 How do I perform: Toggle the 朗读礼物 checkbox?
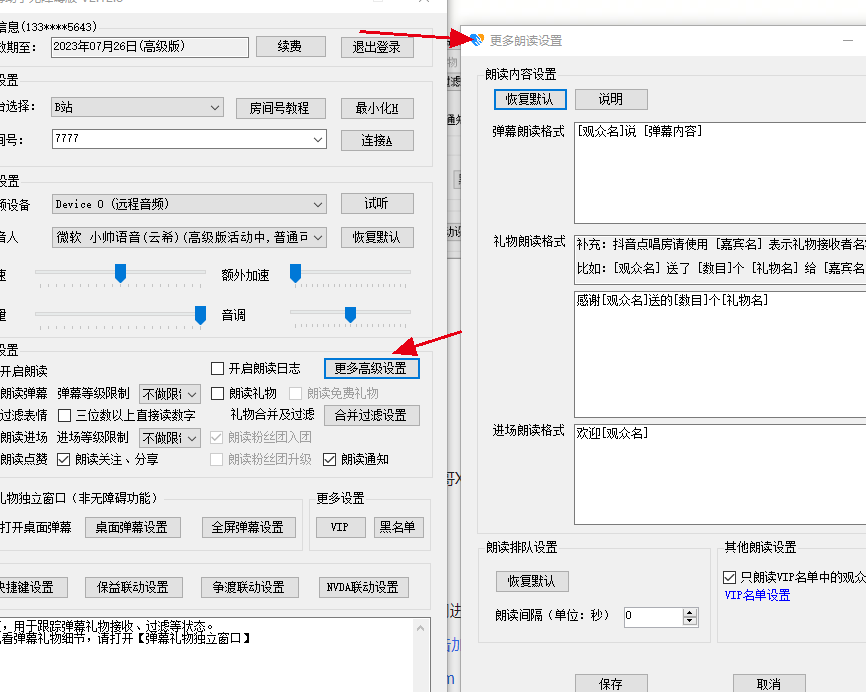coord(218,393)
